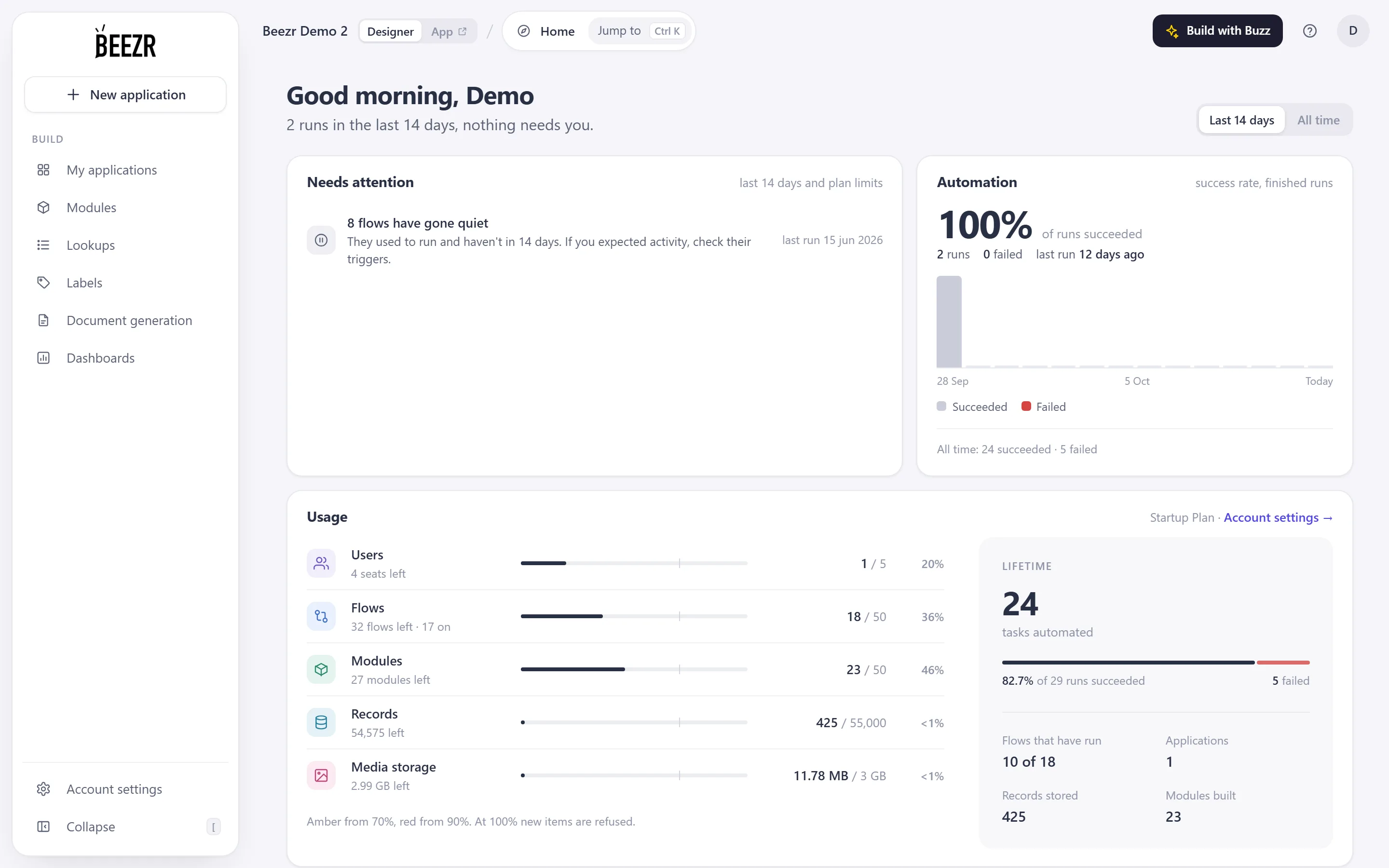1389x868 pixels.
Task: Click 'last run 15 jun 2026' text
Action: pos(832,240)
